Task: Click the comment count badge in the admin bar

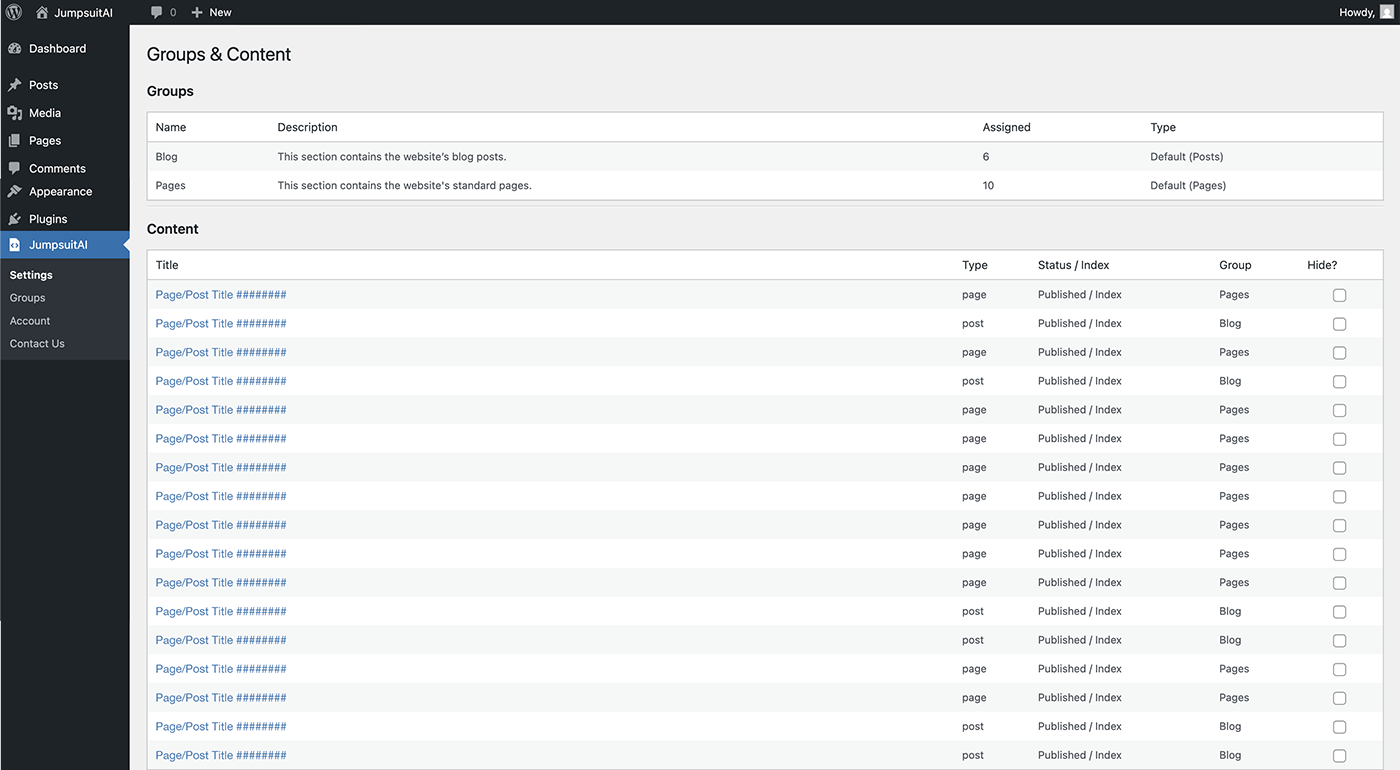Action: (x=162, y=12)
